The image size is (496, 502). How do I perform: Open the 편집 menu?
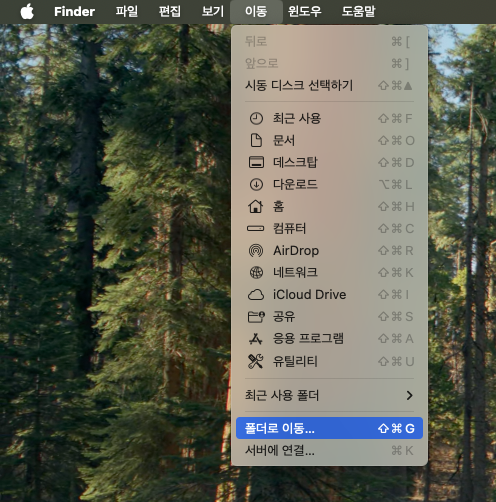(x=169, y=12)
